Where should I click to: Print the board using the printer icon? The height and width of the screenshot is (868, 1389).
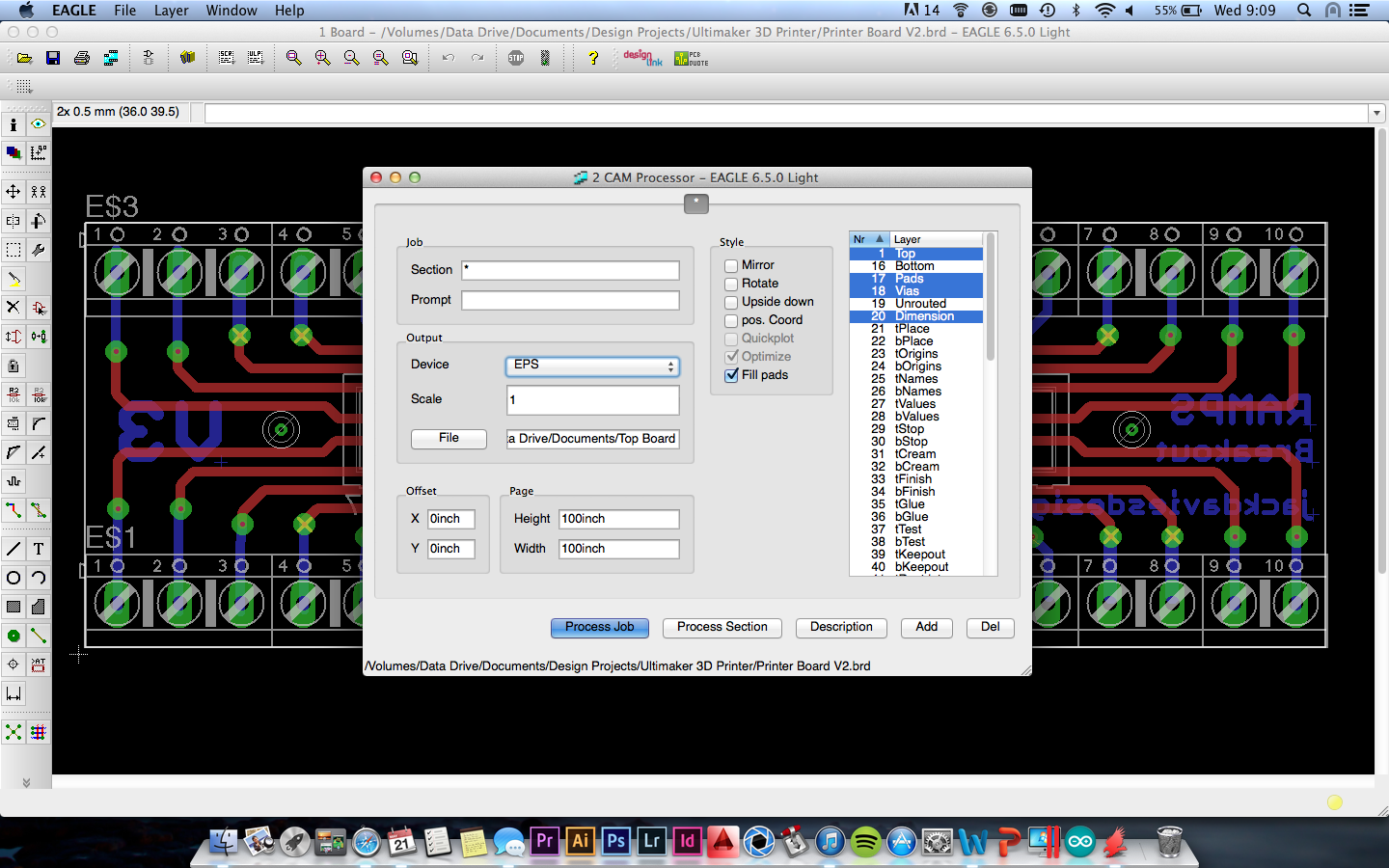[x=82, y=58]
